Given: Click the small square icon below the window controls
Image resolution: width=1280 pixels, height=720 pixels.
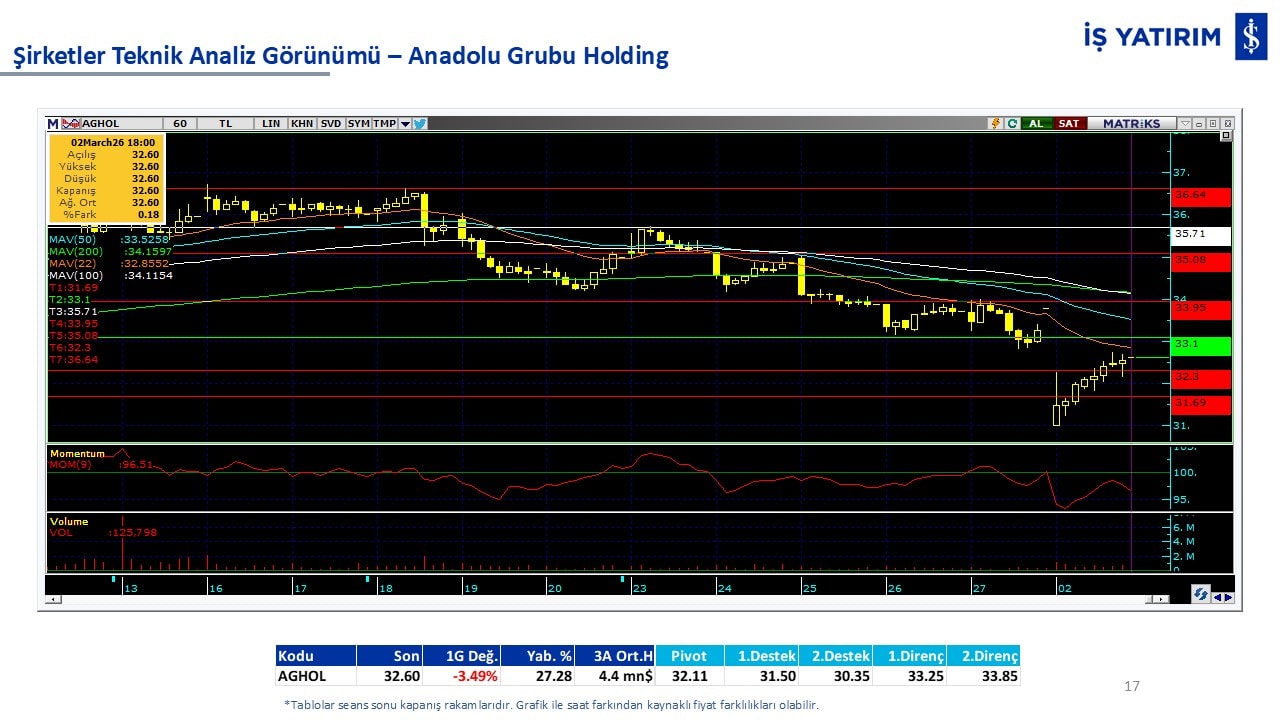Looking at the screenshot, I should pos(1226,137).
